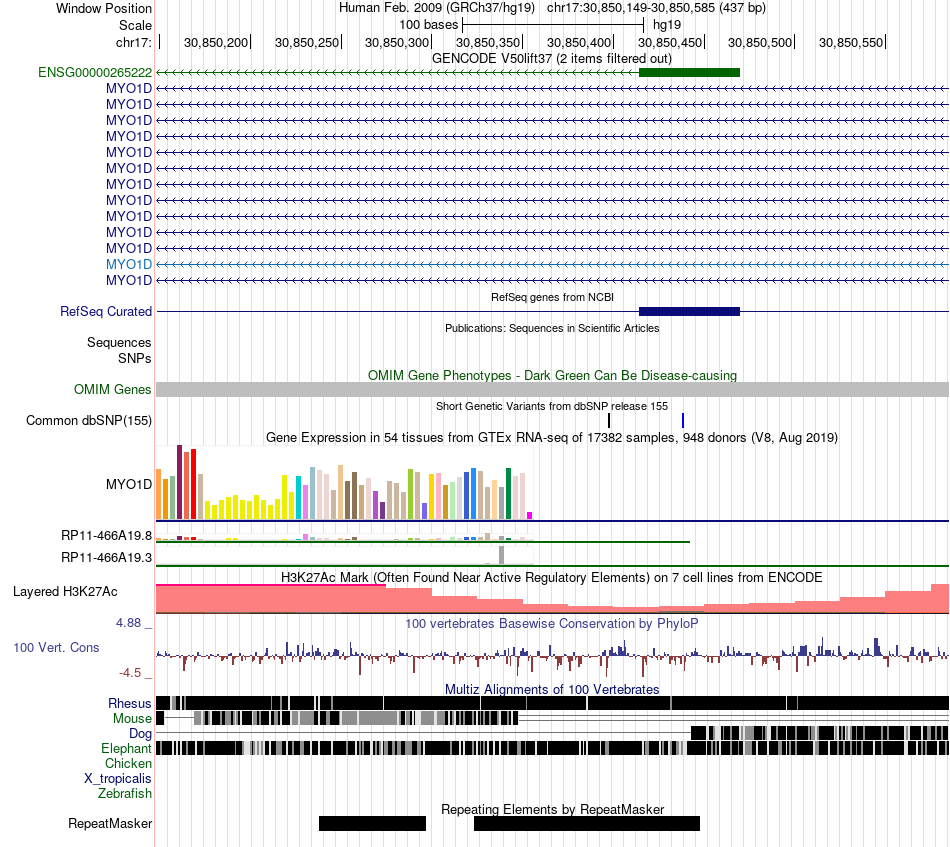Open Repeating Elements by RepeatMasker title
Screen dimensions: 950x847
point(552,809)
